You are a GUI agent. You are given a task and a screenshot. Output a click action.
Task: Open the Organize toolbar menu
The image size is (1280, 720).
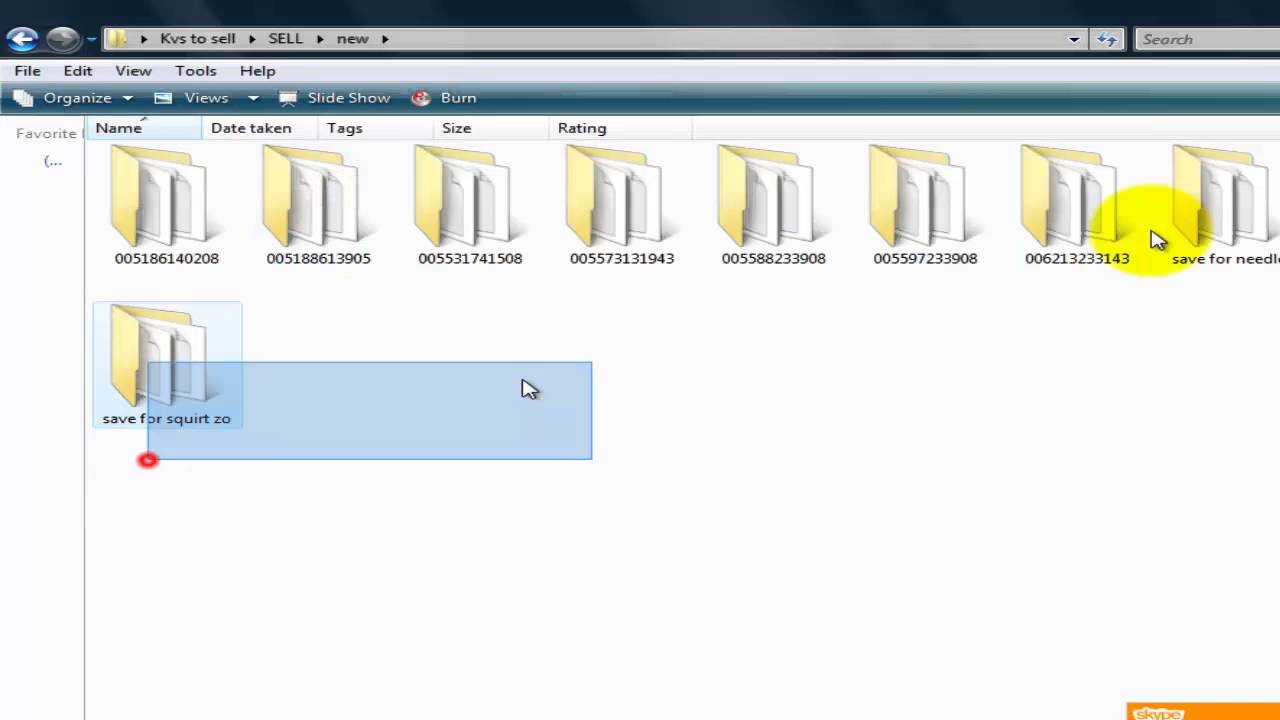pos(73,98)
